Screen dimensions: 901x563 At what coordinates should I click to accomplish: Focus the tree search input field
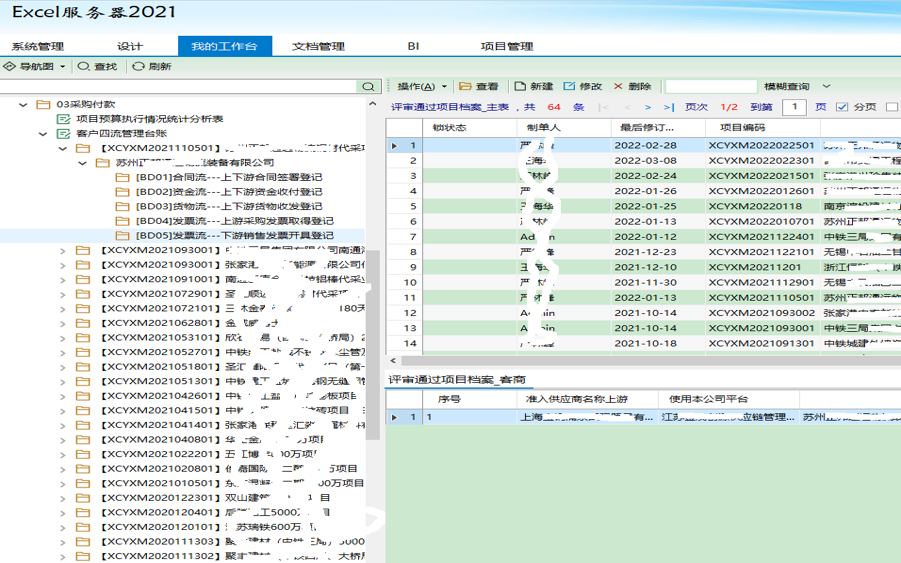(x=178, y=87)
